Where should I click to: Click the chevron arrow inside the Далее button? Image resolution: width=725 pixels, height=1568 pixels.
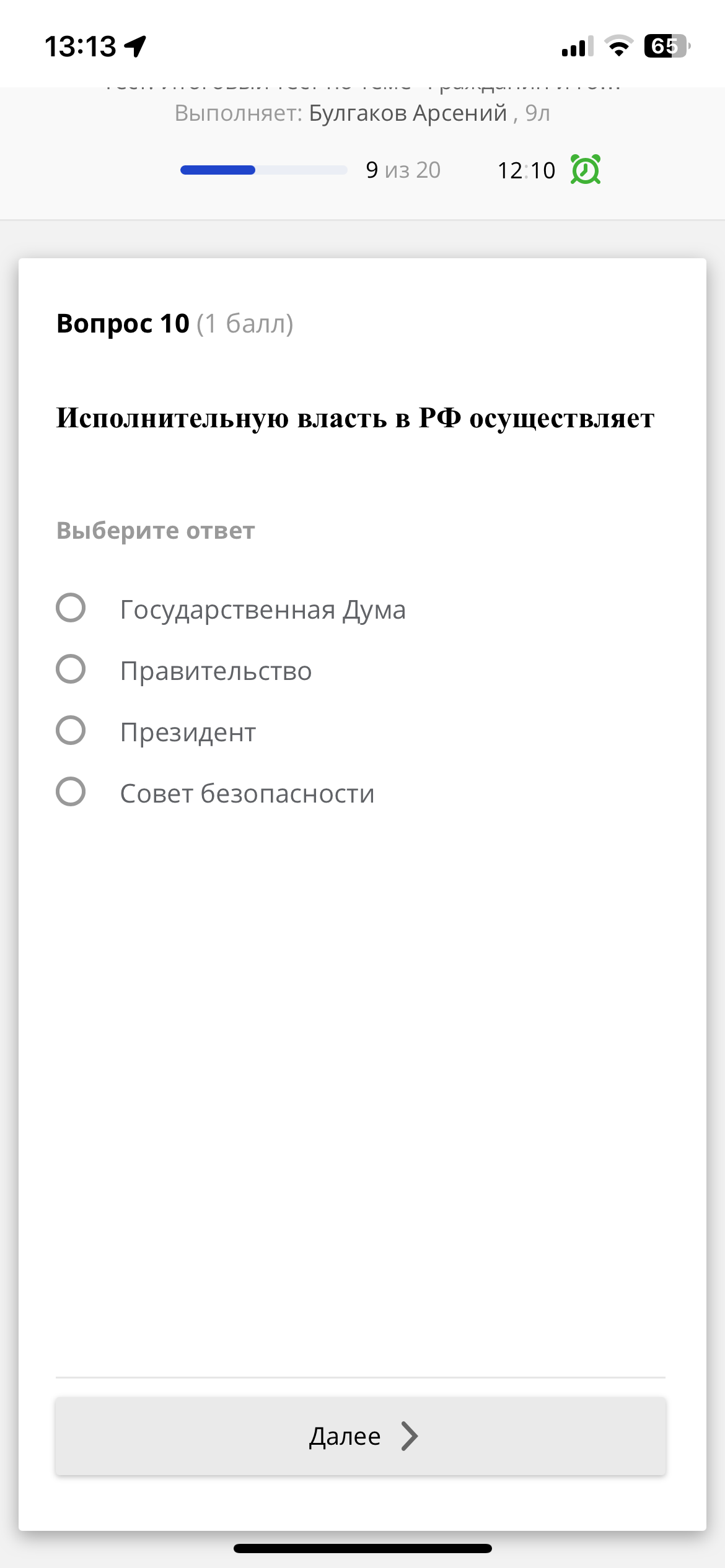pos(408,1437)
